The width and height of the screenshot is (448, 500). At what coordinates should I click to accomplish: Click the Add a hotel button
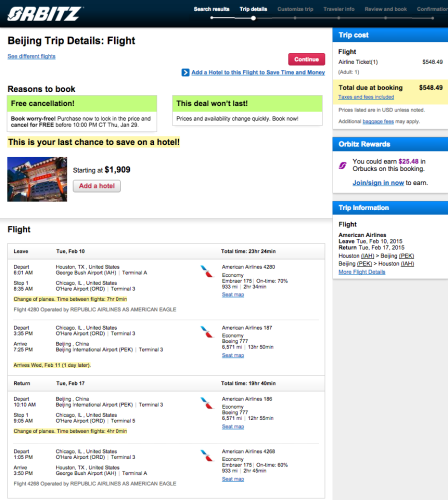point(97,186)
